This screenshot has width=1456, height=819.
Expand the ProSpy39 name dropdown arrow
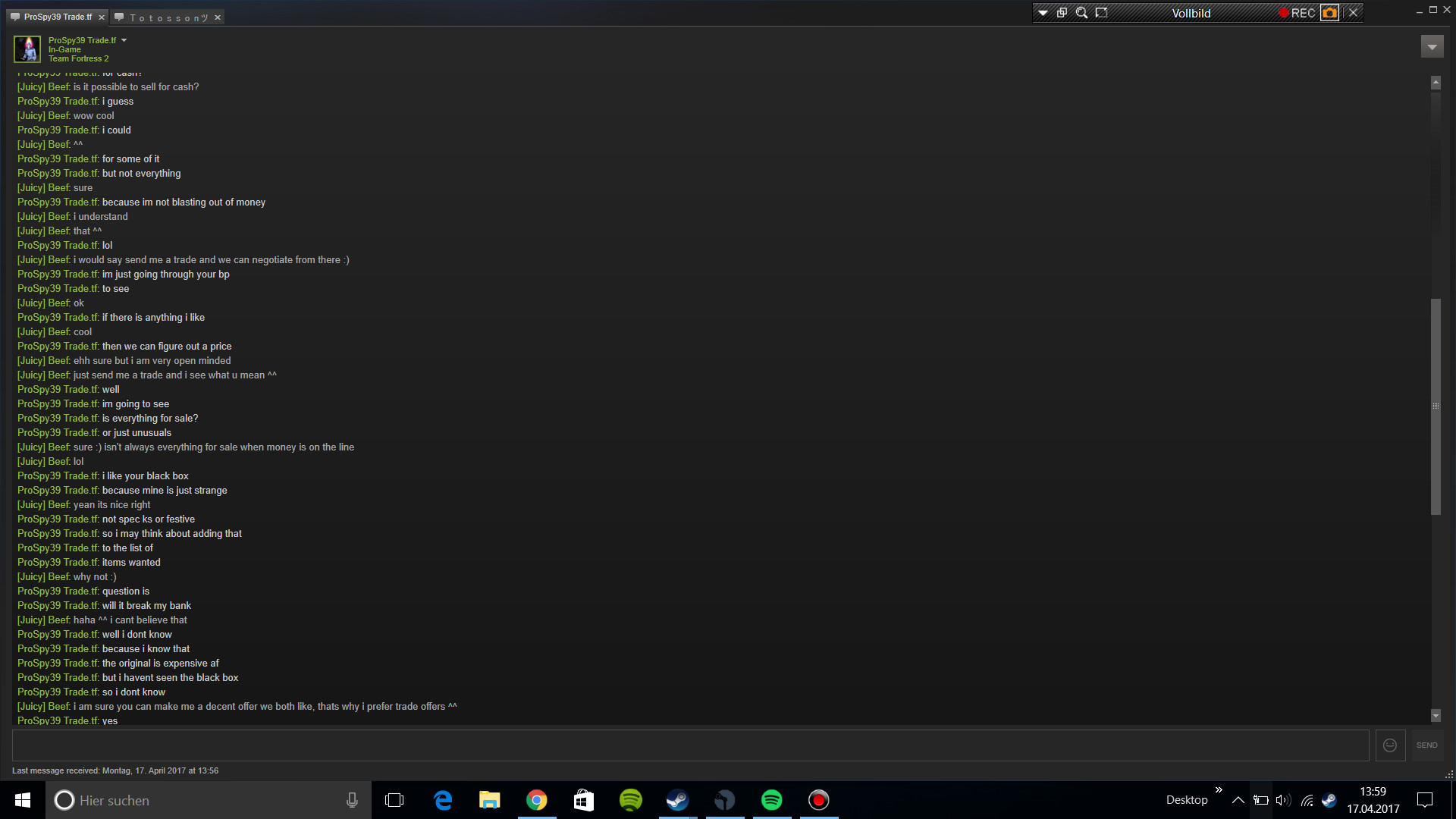point(124,40)
